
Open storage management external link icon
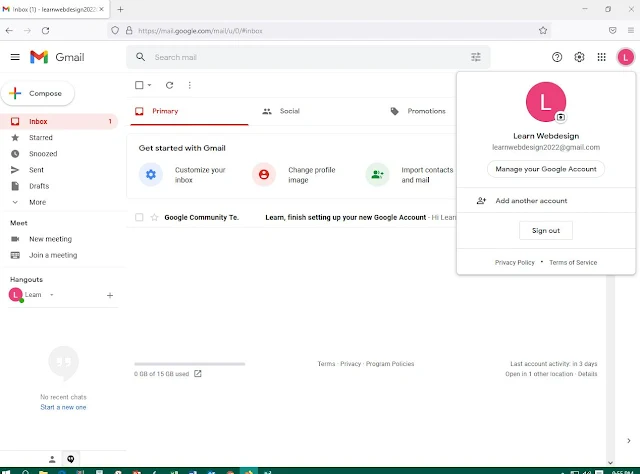coord(198,374)
